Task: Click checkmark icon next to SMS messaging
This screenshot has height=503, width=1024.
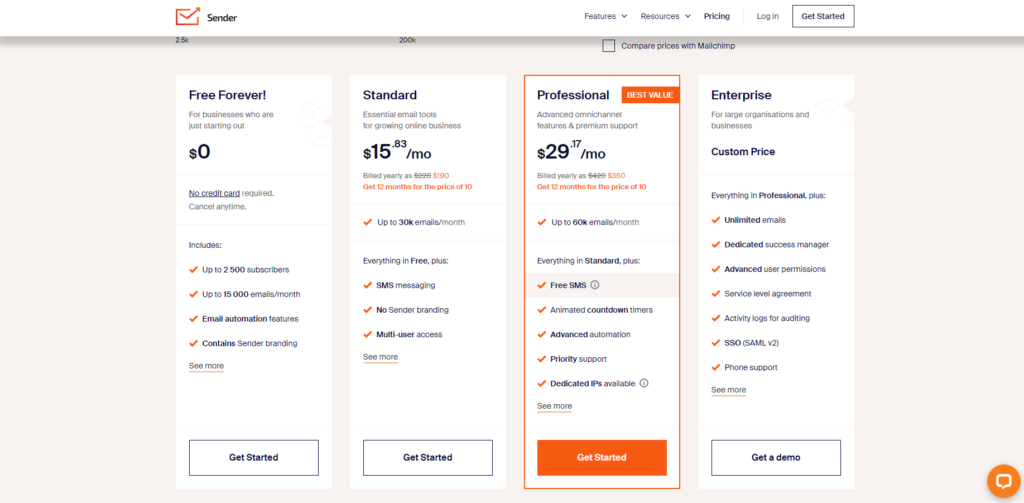Action: pyautogui.click(x=368, y=285)
